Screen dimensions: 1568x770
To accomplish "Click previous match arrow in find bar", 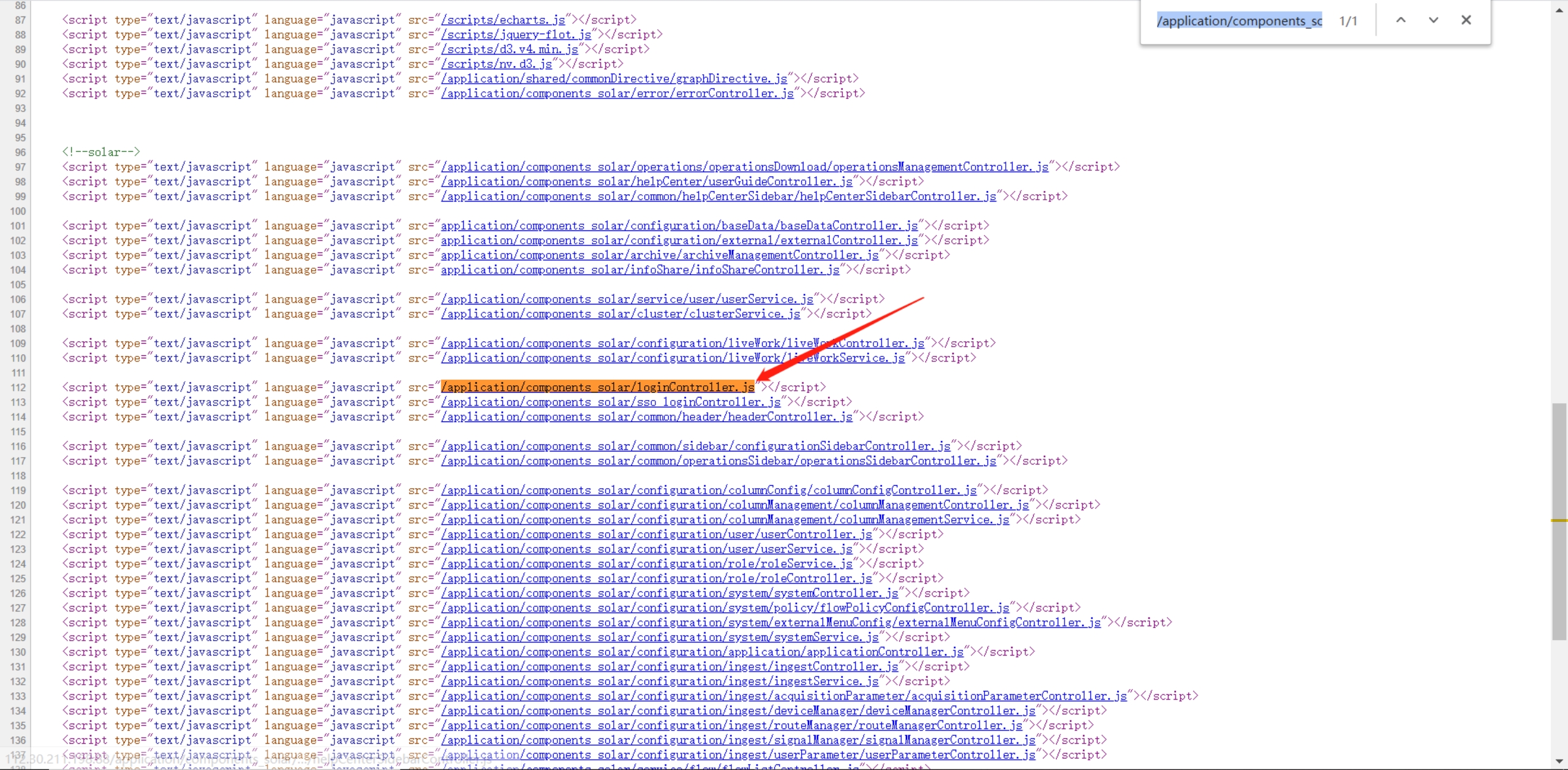I will 1400,20.
